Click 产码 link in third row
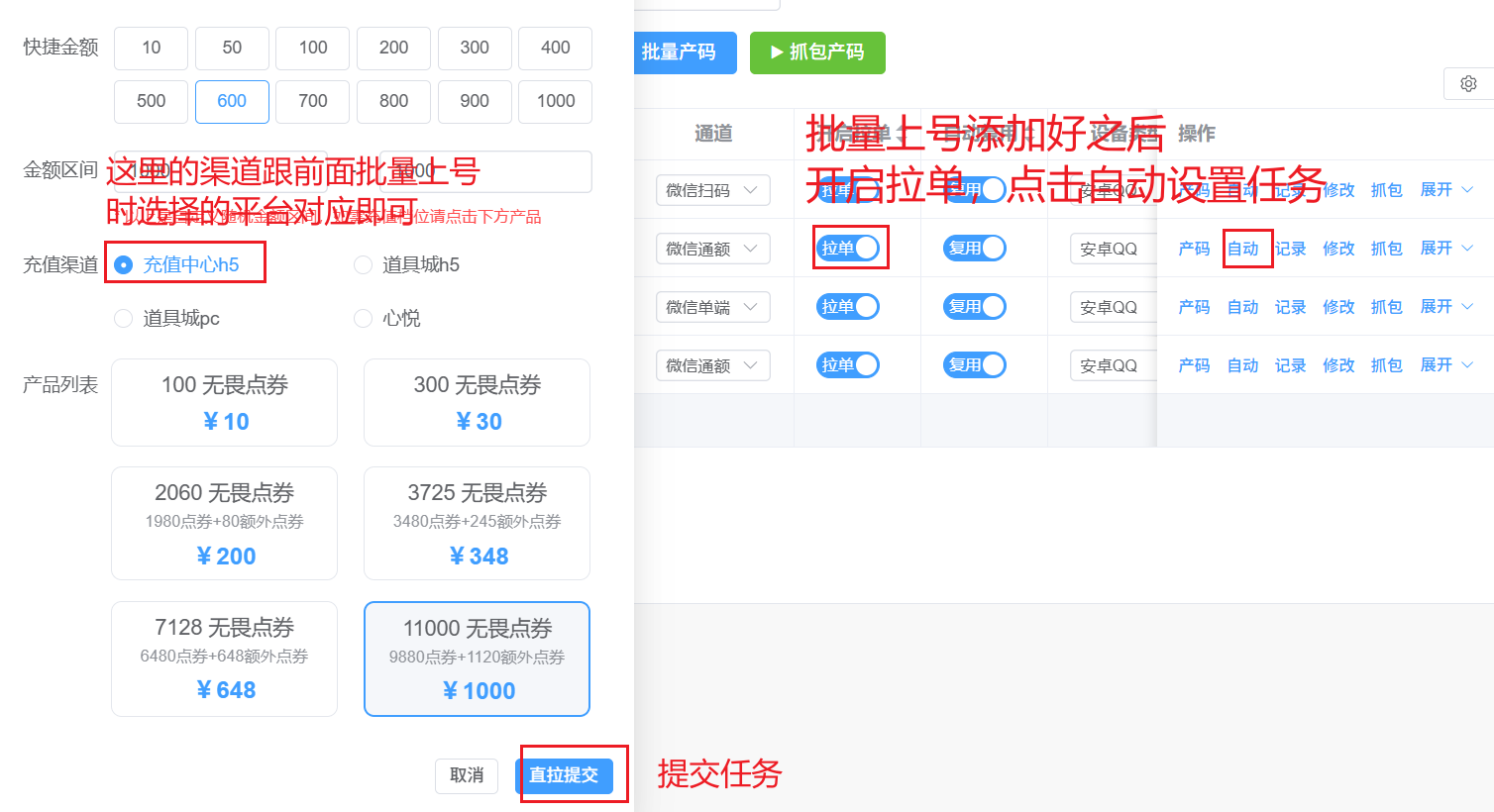Image resolution: width=1494 pixels, height=812 pixels. [1194, 307]
